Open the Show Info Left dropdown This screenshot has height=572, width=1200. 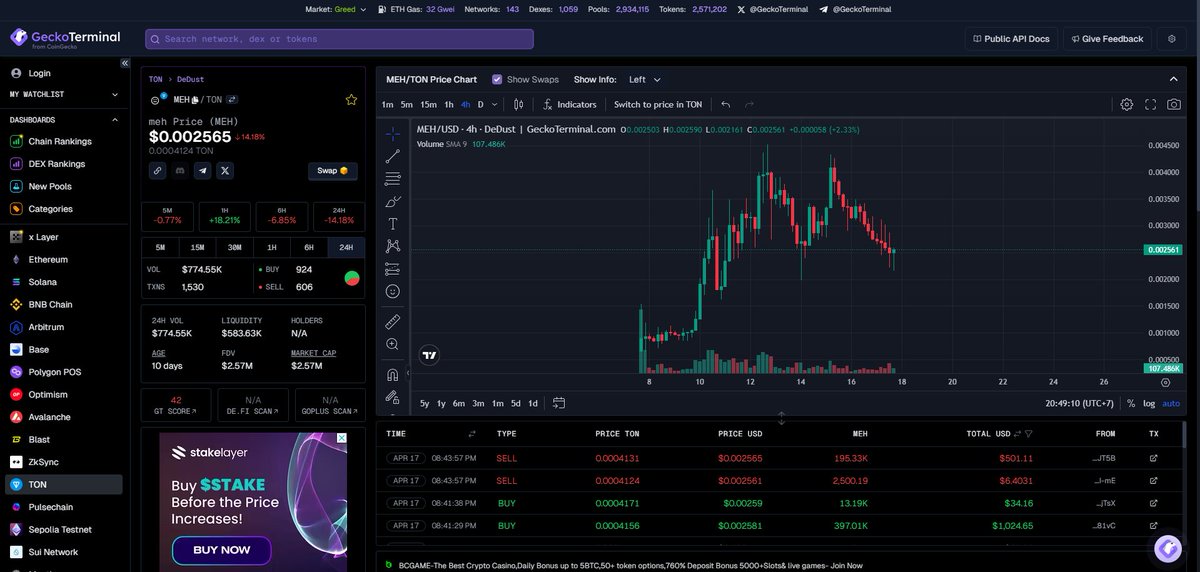(645, 79)
